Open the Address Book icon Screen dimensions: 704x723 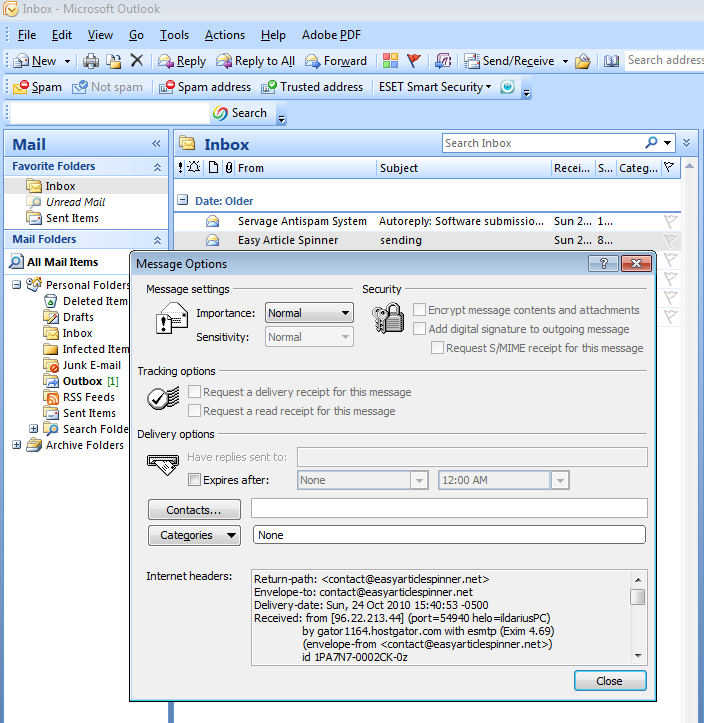point(611,61)
